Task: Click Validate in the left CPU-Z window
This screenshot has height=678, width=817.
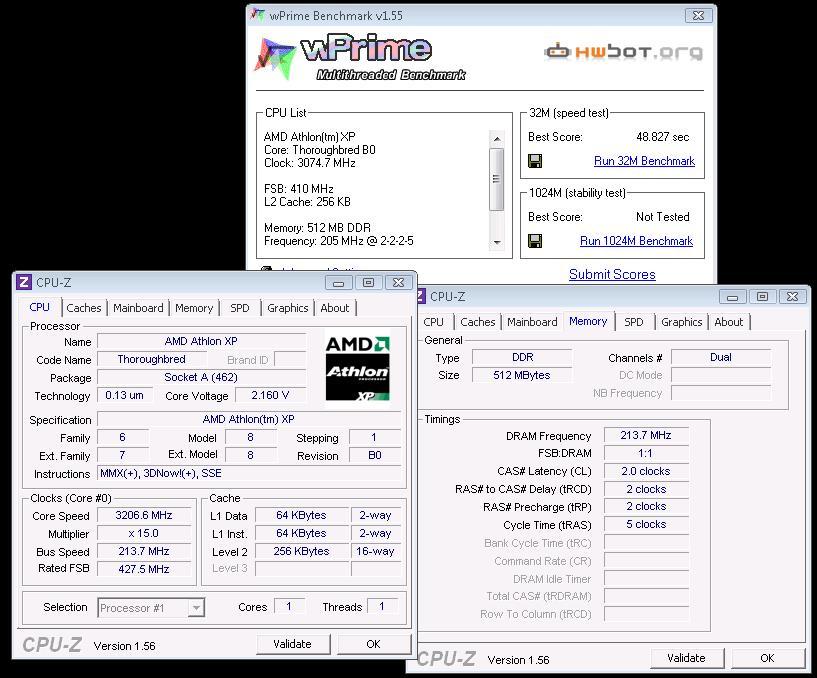Action: click(x=292, y=644)
